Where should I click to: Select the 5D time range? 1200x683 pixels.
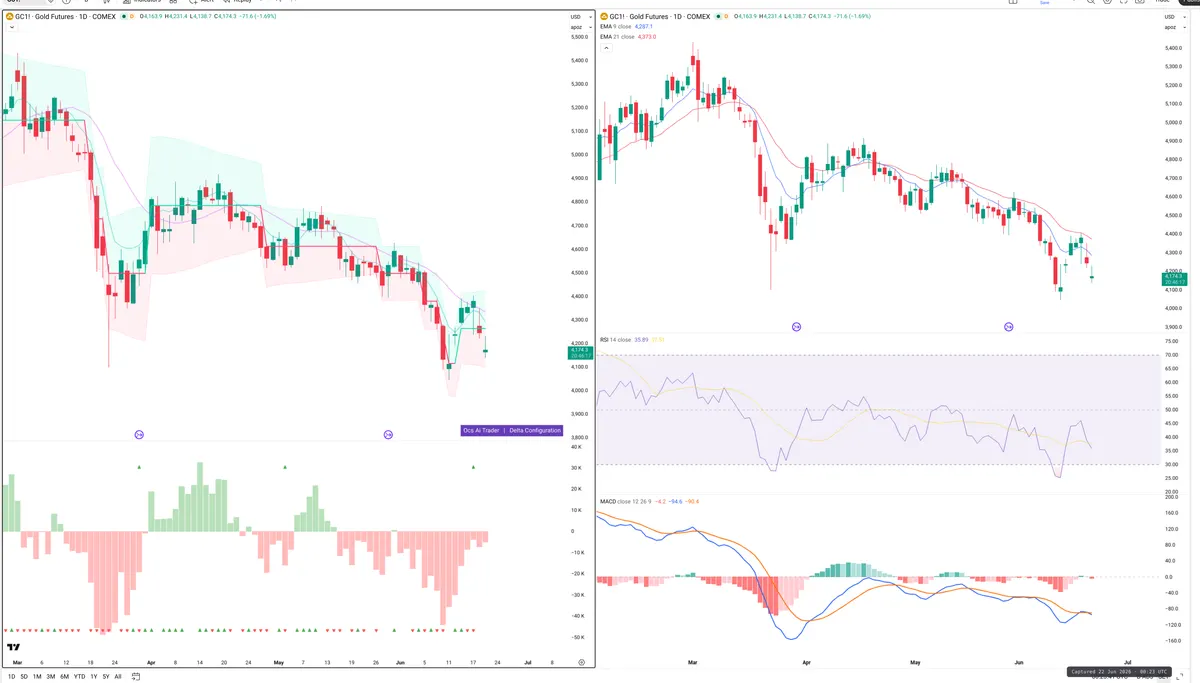[x=24, y=676]
